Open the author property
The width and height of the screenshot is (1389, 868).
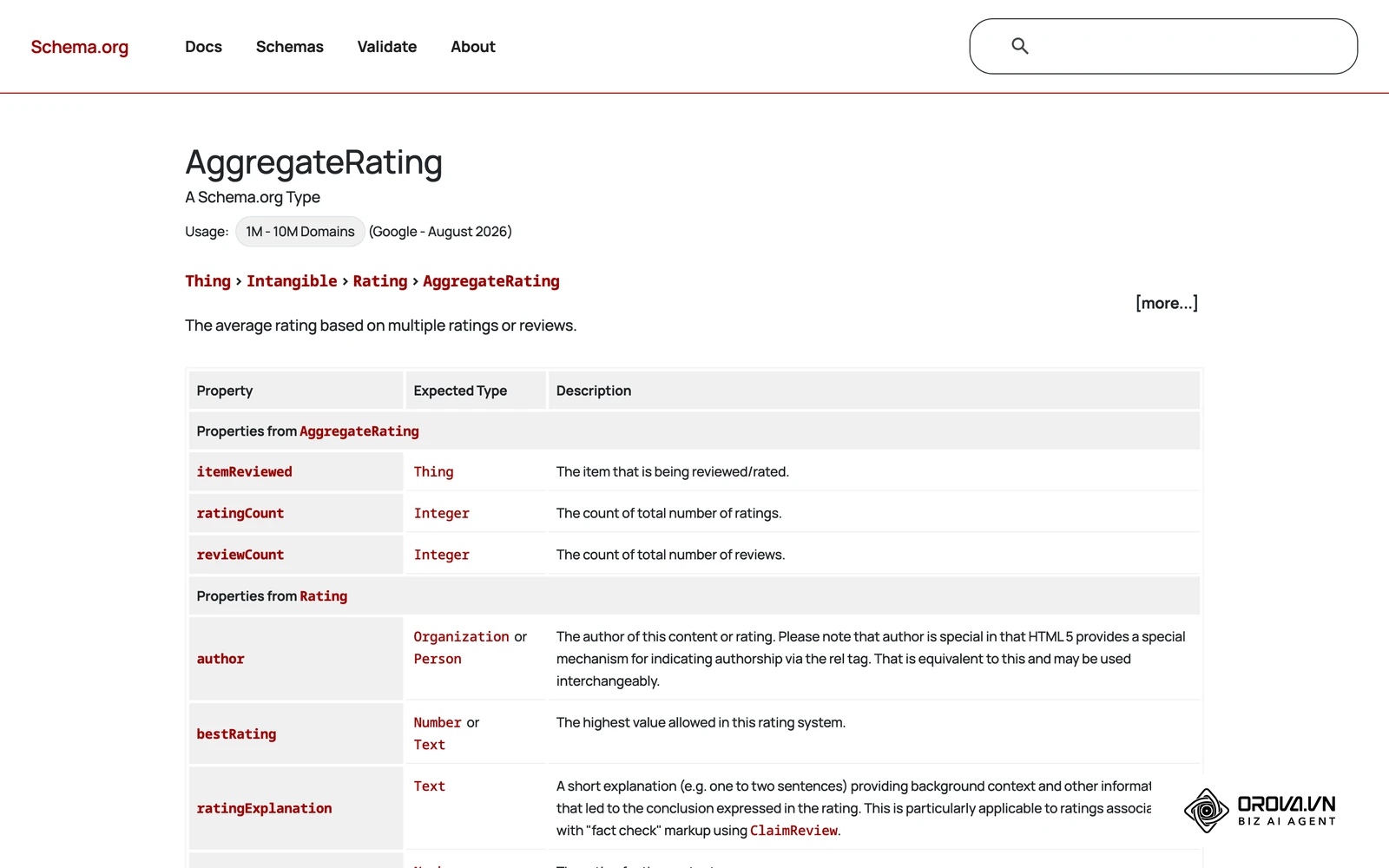point(221,659)
